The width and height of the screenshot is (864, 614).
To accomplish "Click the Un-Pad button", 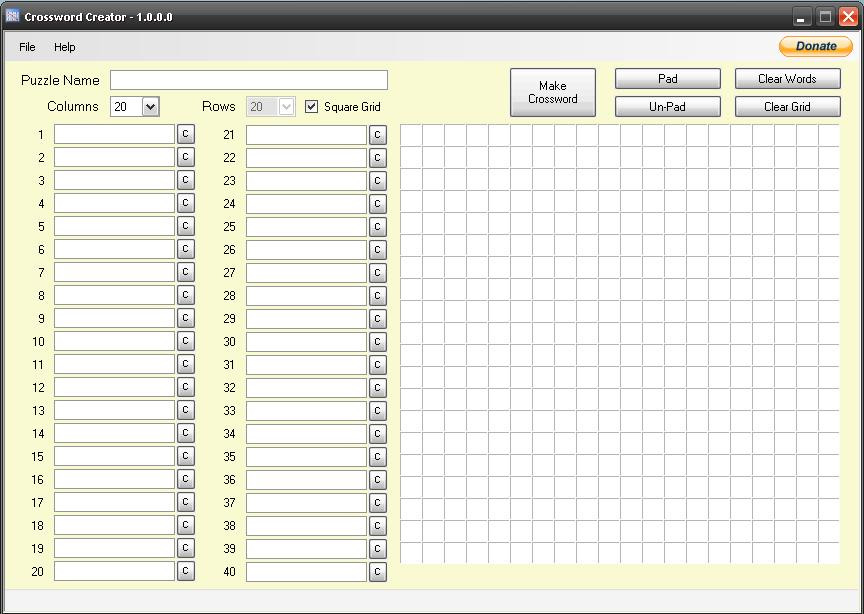I will point(668,107).
